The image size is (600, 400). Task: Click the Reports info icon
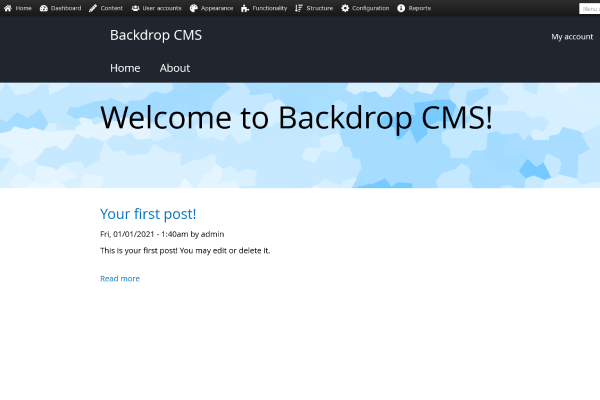pos(401,8)
